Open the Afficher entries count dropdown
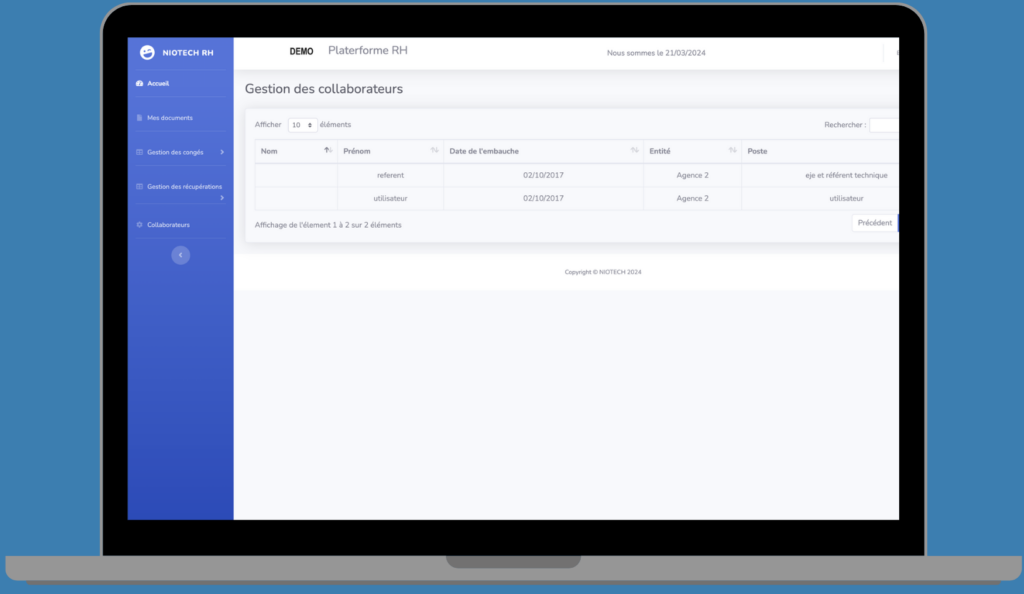The image size is (1024, 594). 302,125
